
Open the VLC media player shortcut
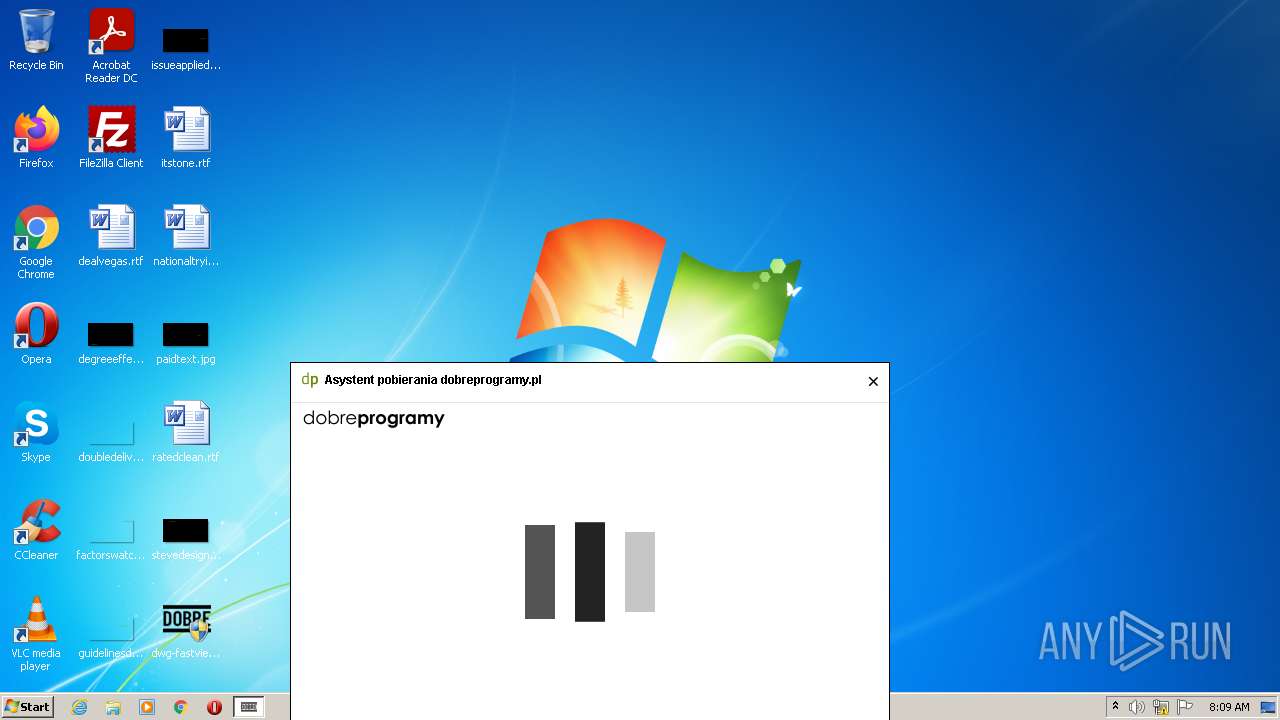pos(36,634)
